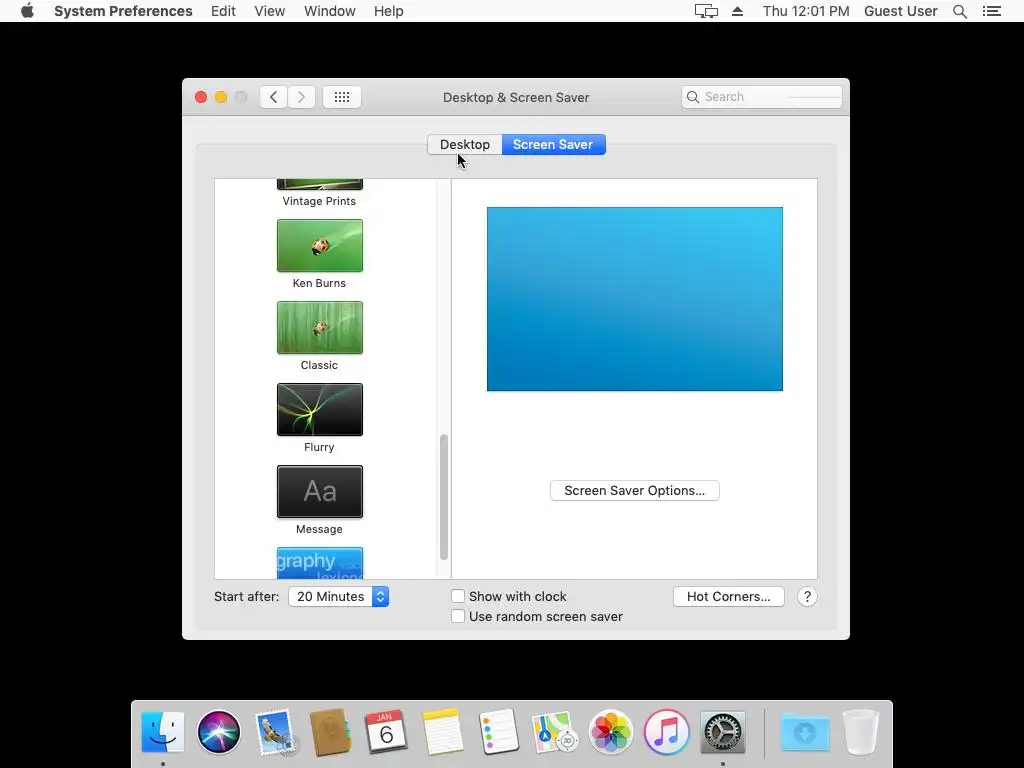This screenshot has height=768, width=1024.
Task: Open the View menu
Action: click(270, 11)
